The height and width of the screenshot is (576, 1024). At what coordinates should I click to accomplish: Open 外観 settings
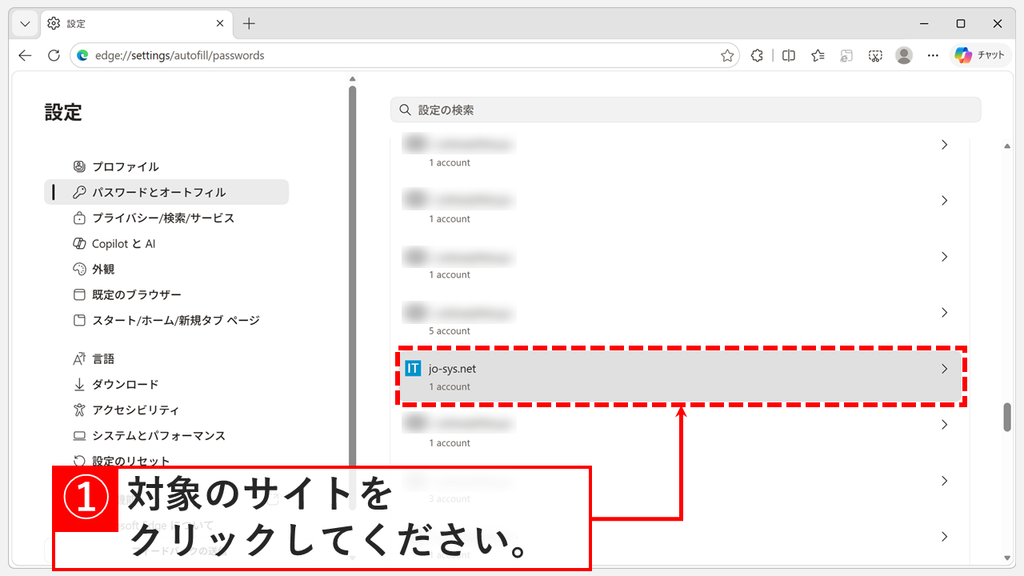[167, 269]
